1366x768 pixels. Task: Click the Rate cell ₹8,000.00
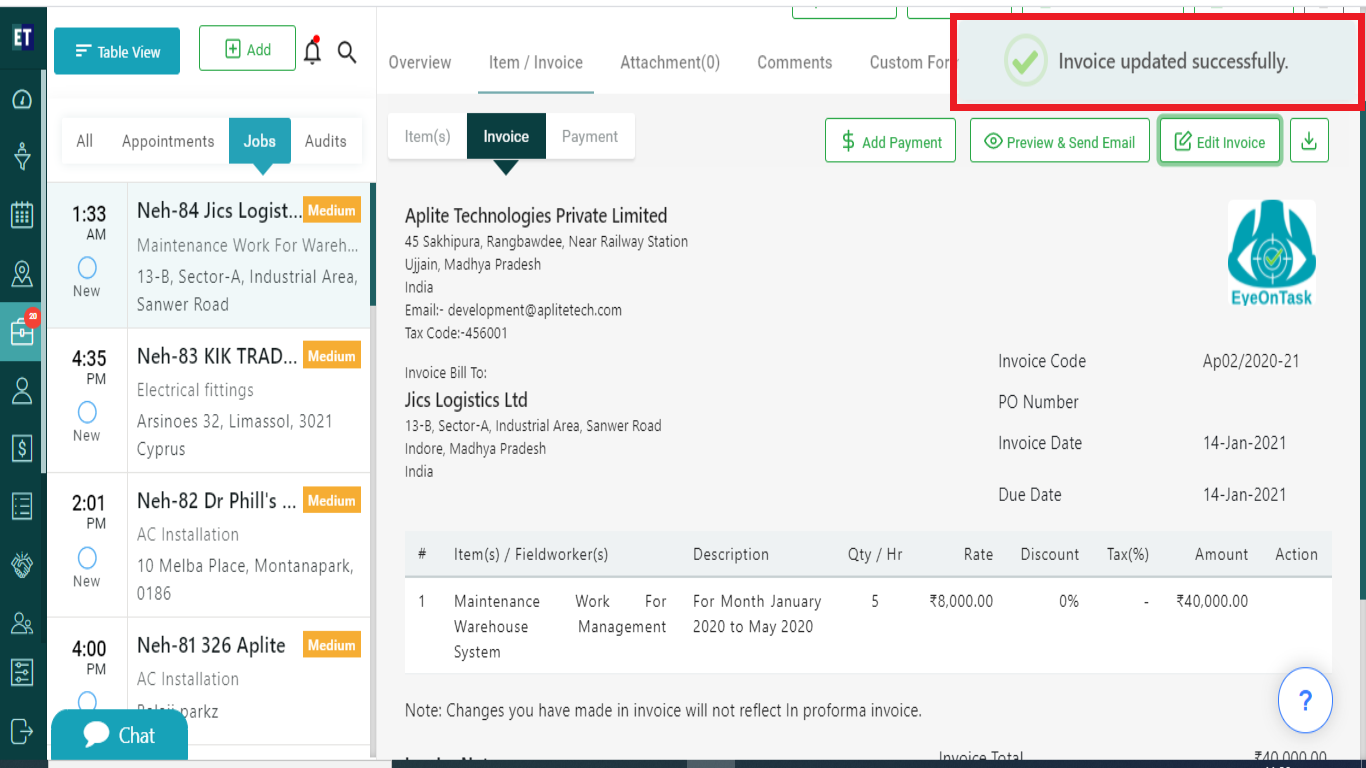961,601
